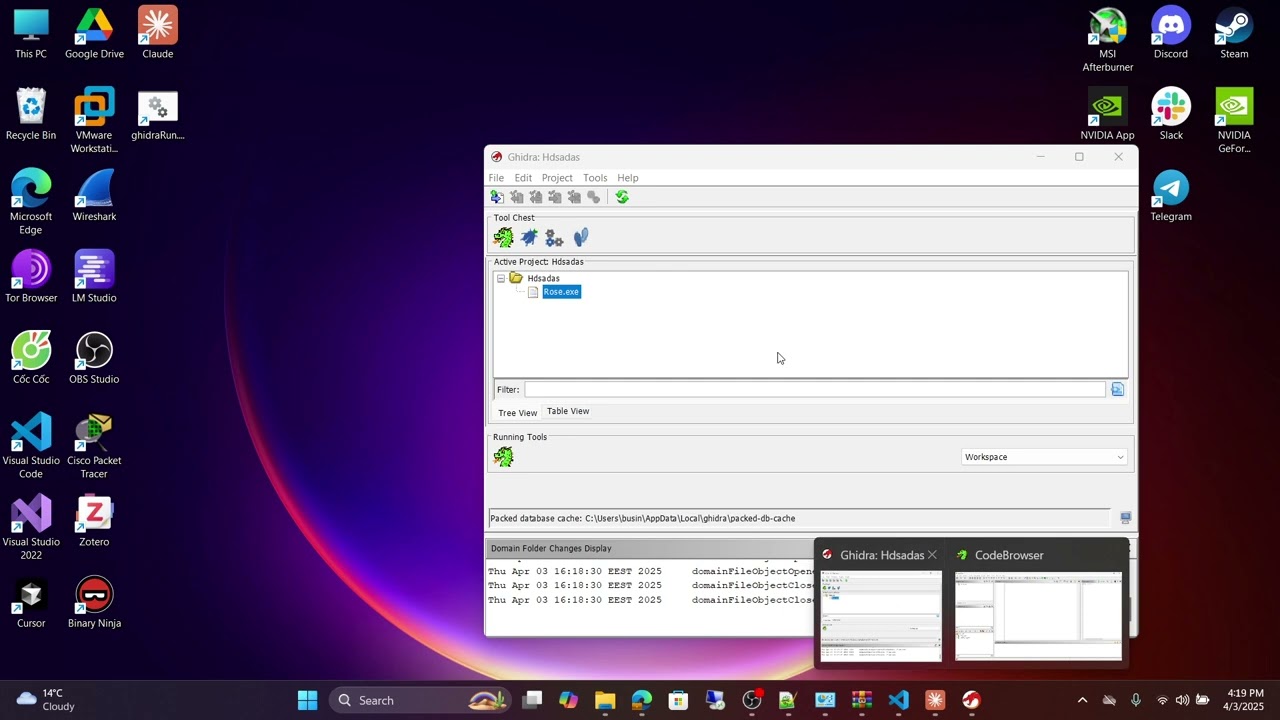Open clock and date at 4:19 PM
This screenshot has height=720, width=1280.
[x=1245, y=700]
